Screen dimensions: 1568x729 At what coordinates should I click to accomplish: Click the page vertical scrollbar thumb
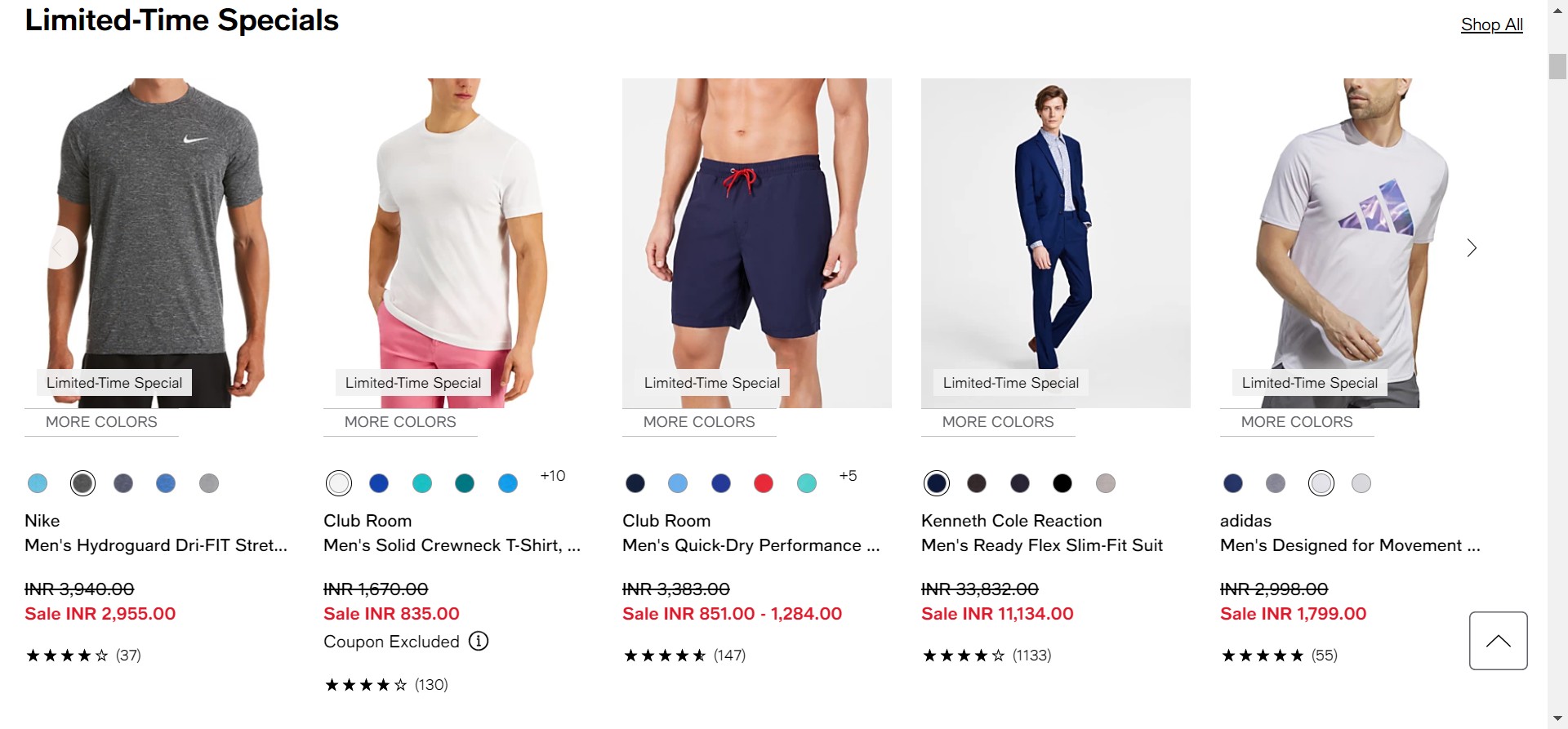coord(1557,66)
